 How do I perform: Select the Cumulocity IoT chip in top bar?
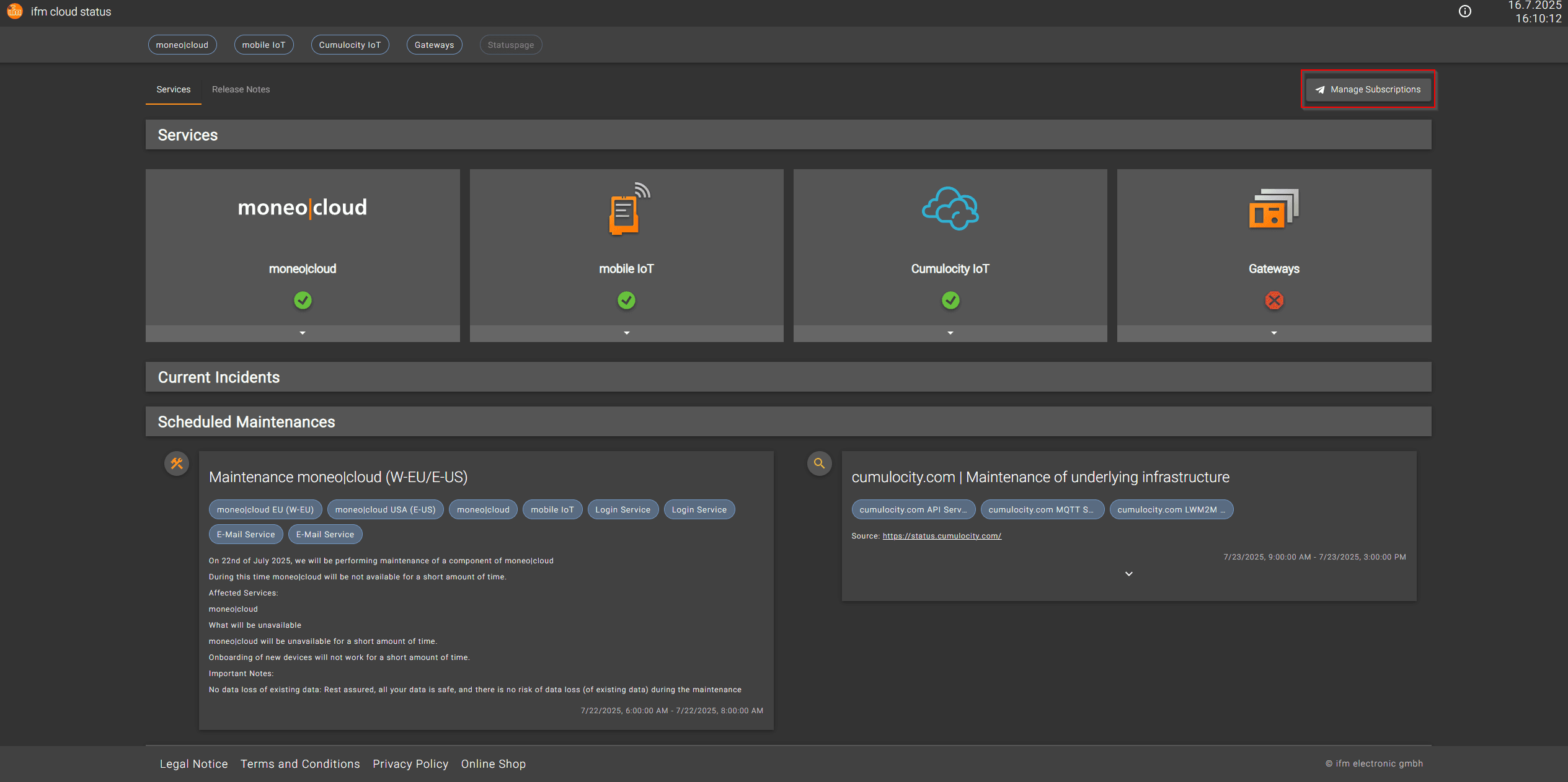click(x=350, y=45)
